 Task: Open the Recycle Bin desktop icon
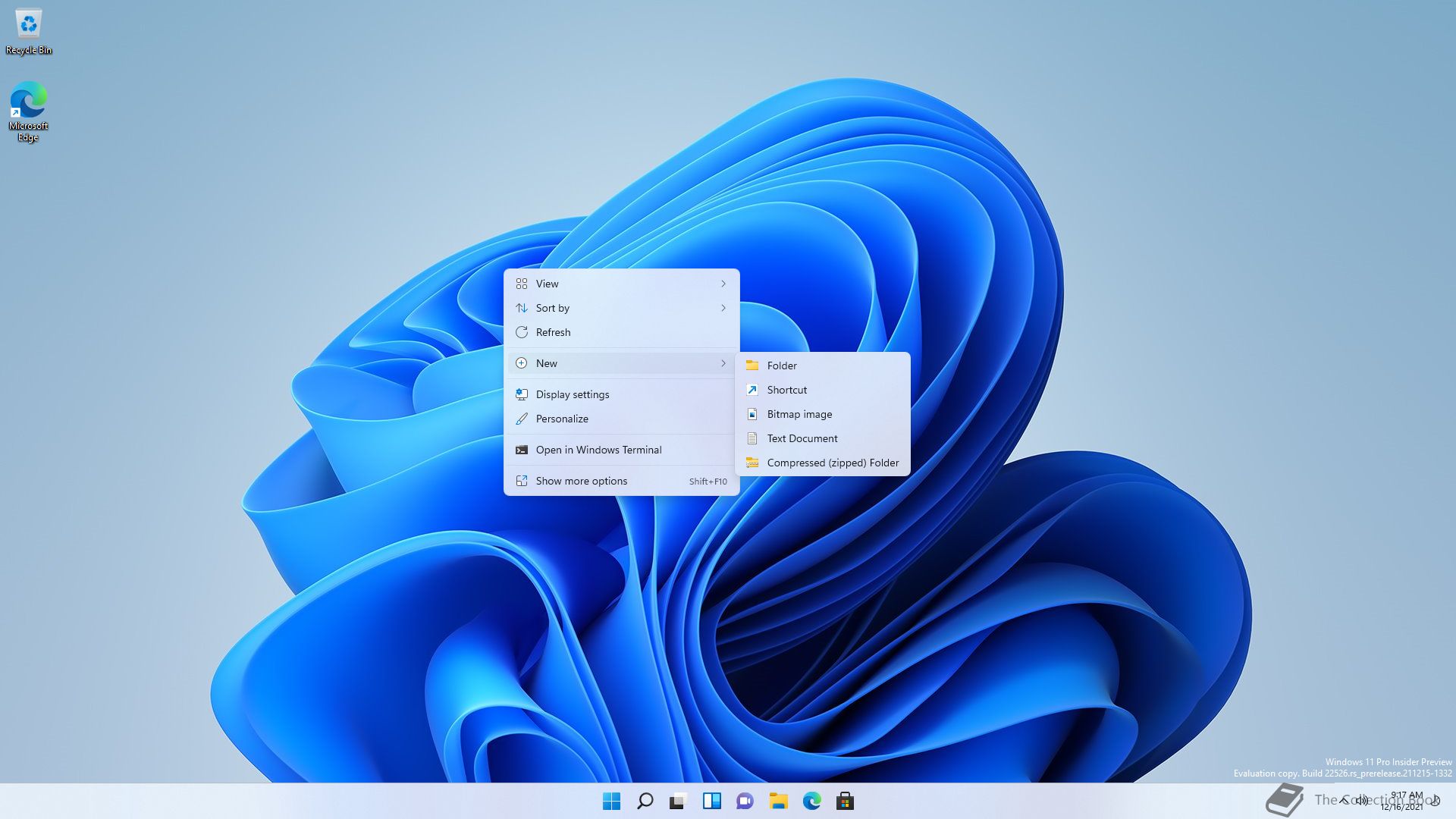click(29, 32)
